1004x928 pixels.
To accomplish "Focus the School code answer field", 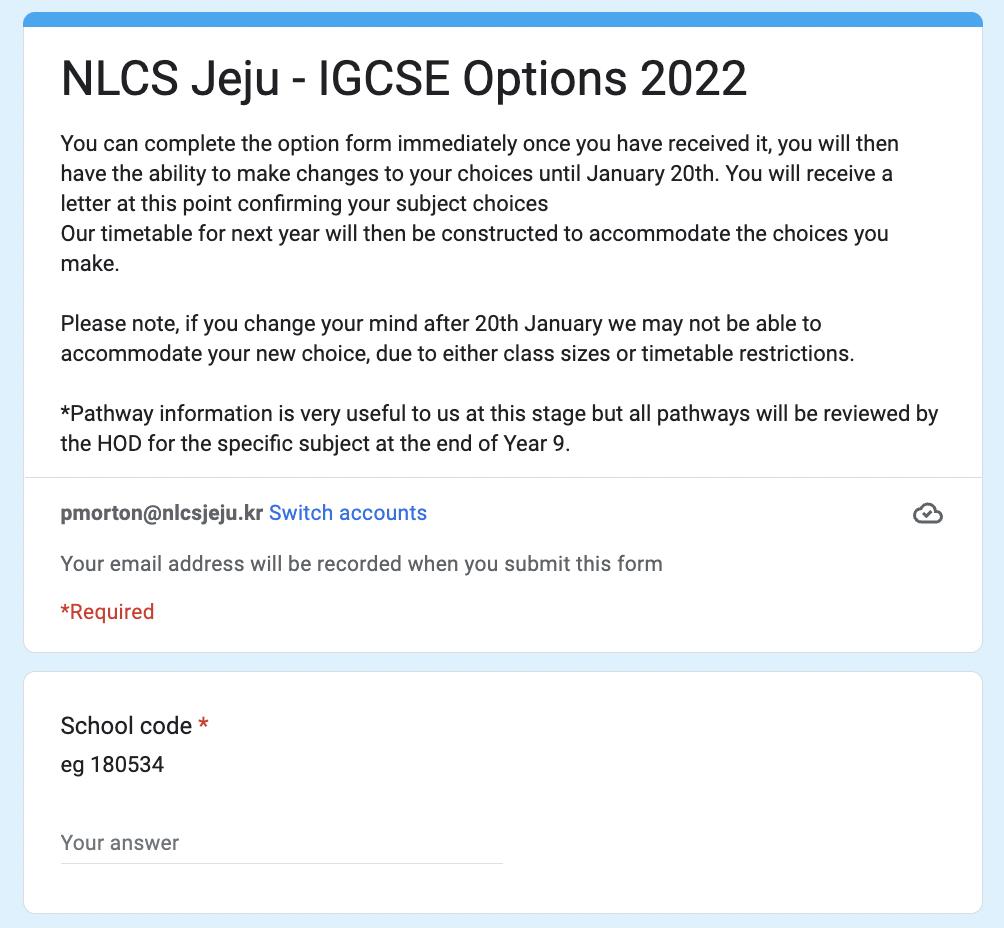I will click(281, 843).
